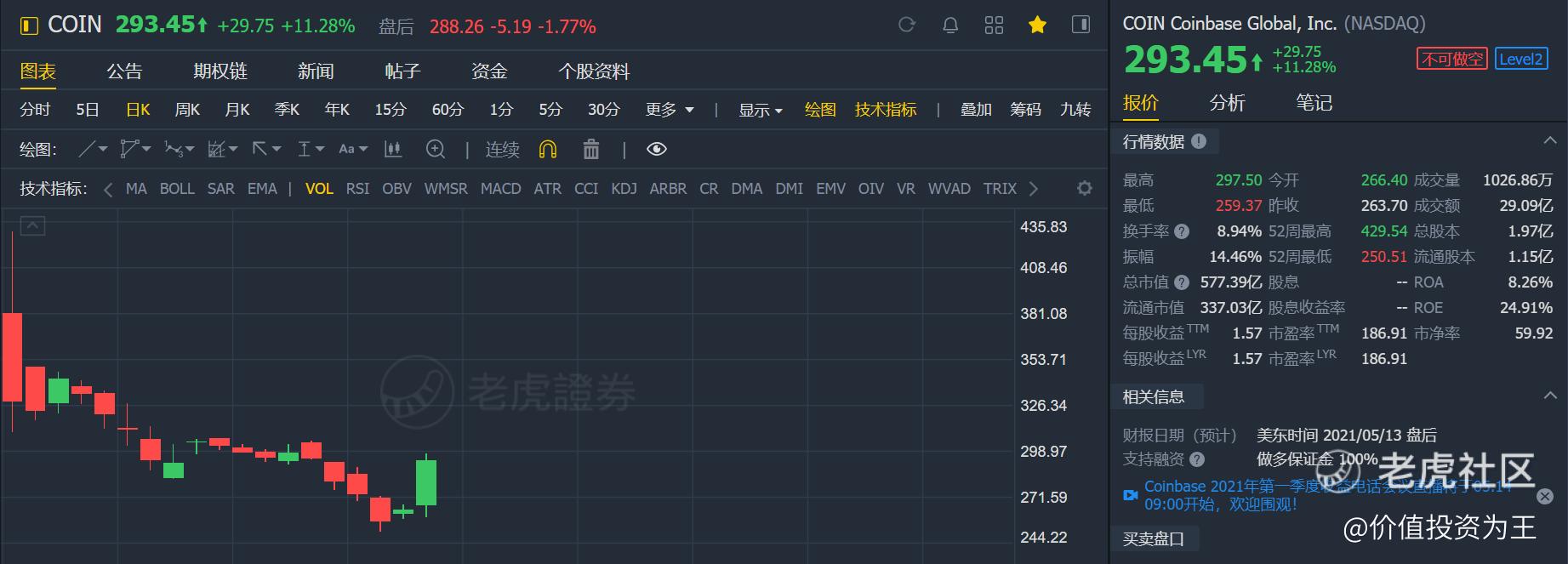This screenshot has height=564, width=1568.
Task: Open help for 换手率 turnover rate
Action: (1182, 231)
